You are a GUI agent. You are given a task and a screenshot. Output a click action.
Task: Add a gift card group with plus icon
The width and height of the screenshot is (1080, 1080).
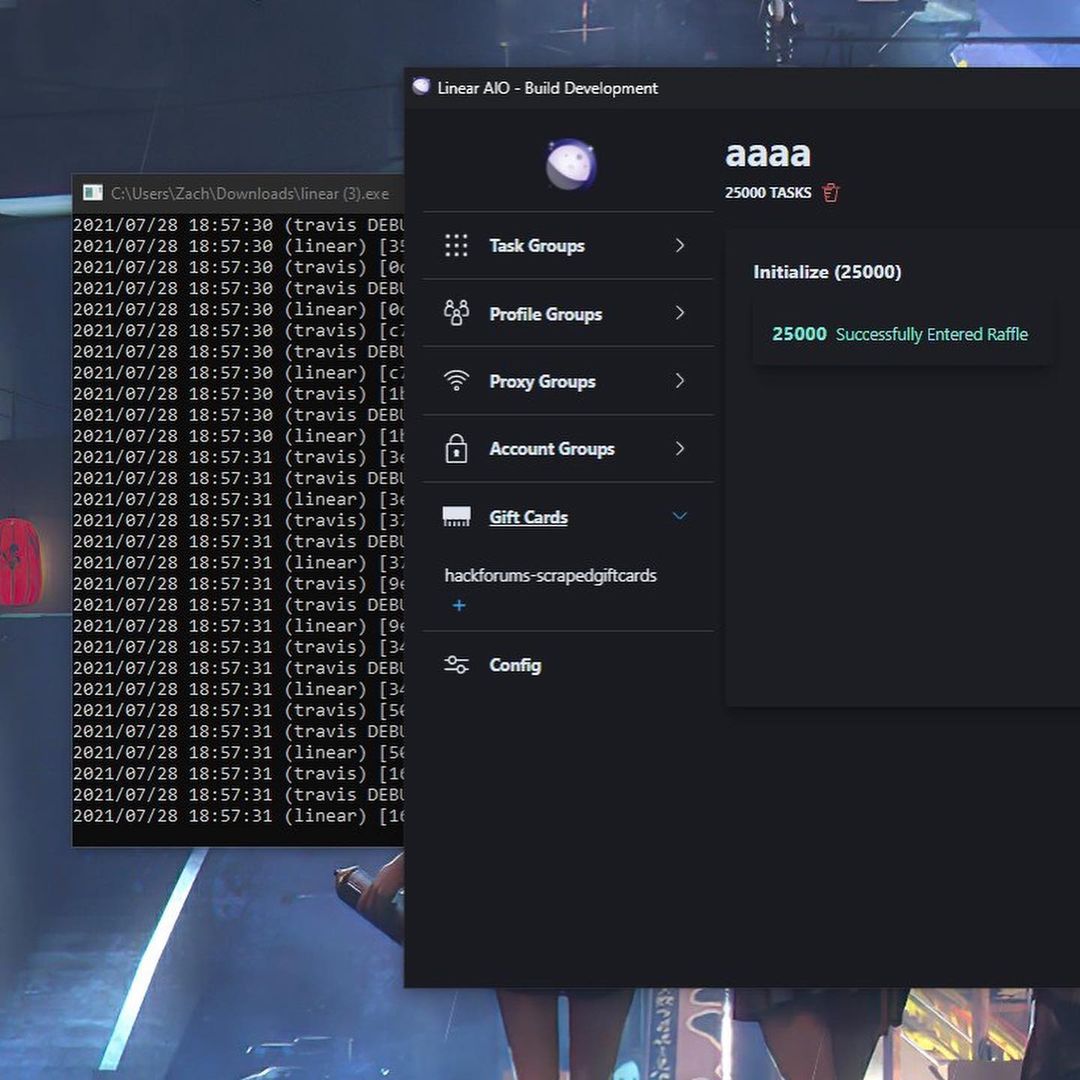pos(459,605)
